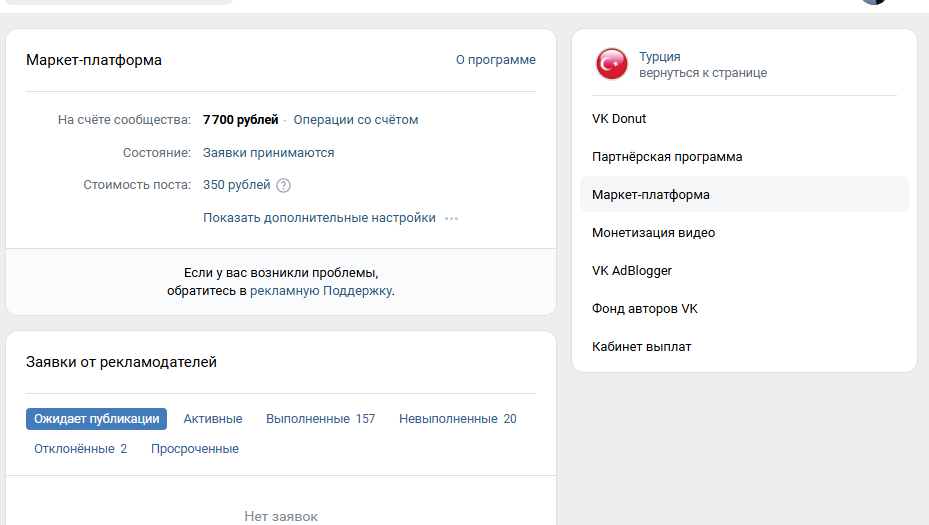Open the post cost help question-mark icon
This screenshot has width=929, height=525.
284,185
